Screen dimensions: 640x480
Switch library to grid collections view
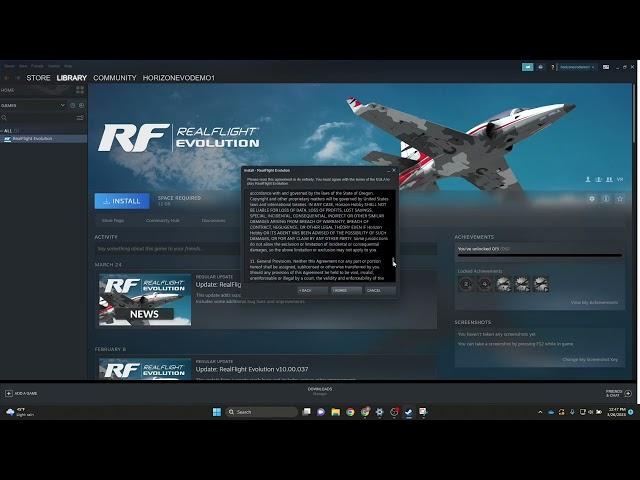tap(80, 90)
